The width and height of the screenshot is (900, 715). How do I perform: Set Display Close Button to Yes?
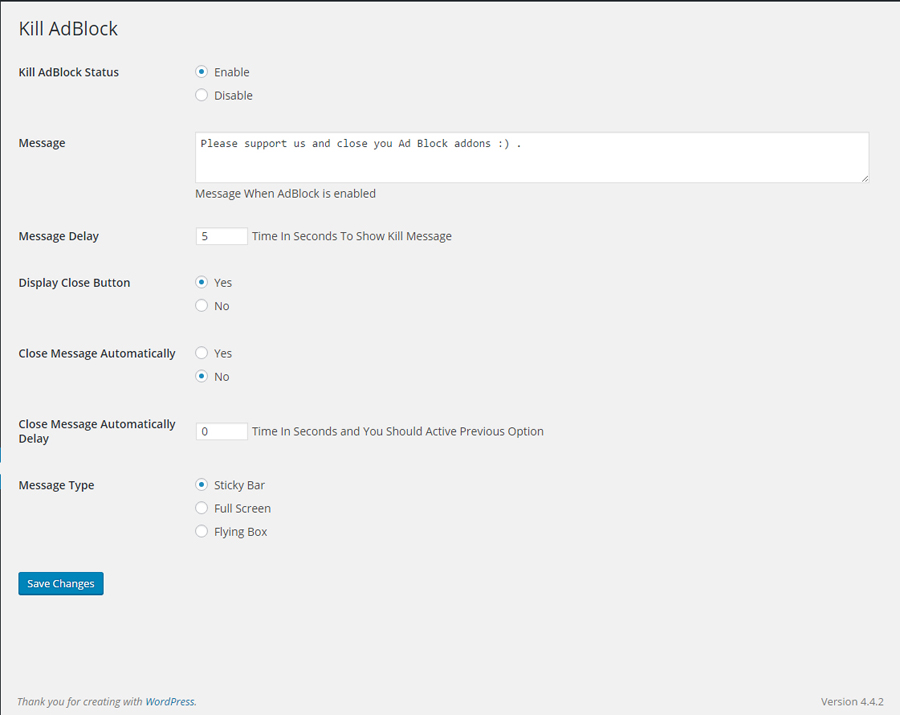pos(202,283)
